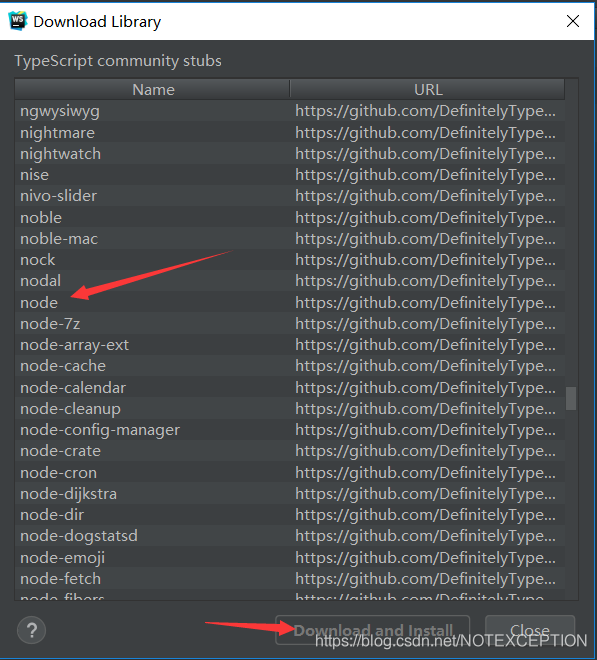Select the ngwysiwyg row
Viewport: 597px width, 660px height.
(290, 111)
